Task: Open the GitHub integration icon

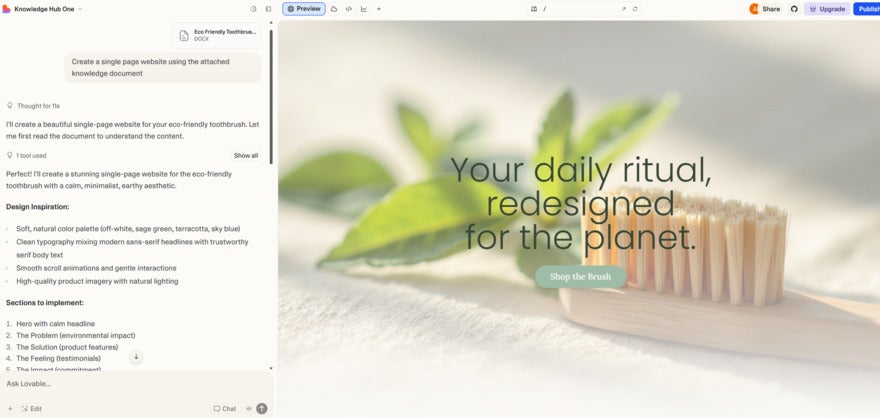Action: 794,9
